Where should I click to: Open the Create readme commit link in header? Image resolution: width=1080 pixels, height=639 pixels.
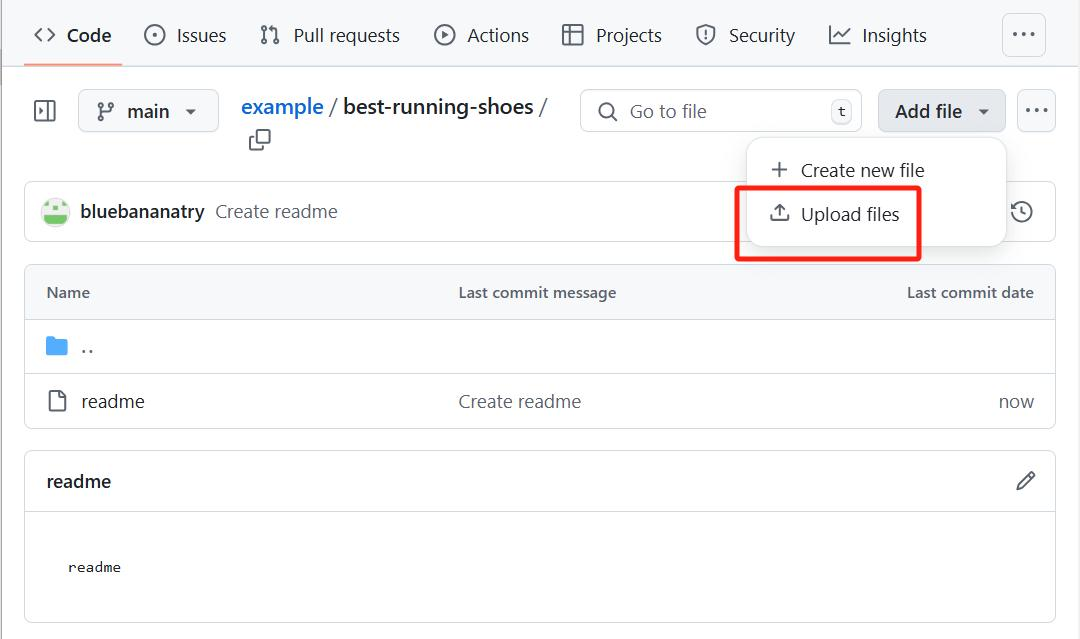pos(276,211)
